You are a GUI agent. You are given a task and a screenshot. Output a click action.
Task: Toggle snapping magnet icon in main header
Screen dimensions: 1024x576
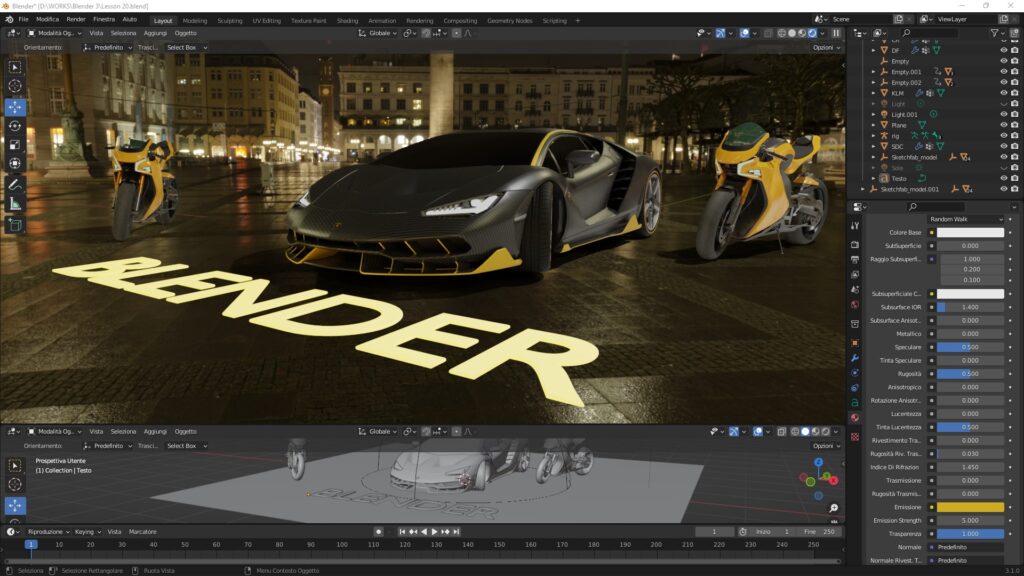(426, 33)
